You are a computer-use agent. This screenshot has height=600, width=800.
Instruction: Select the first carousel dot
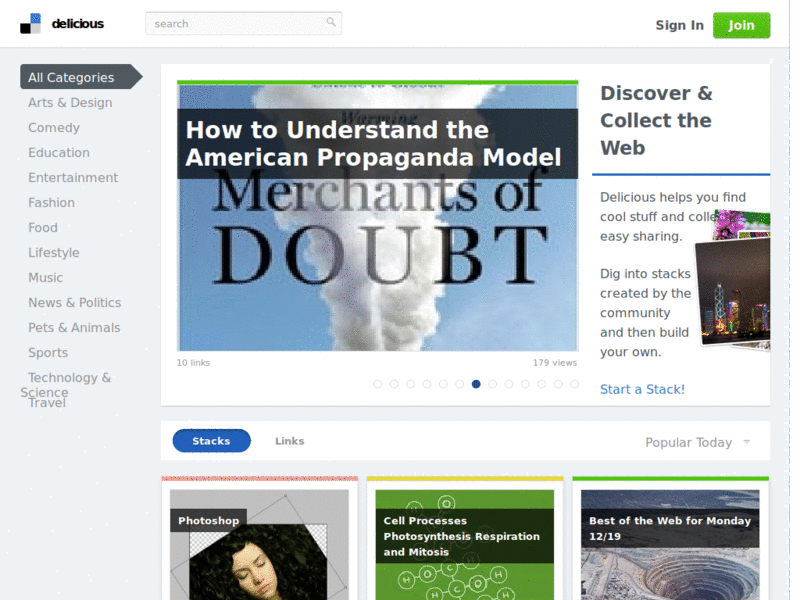click(378, 384)
